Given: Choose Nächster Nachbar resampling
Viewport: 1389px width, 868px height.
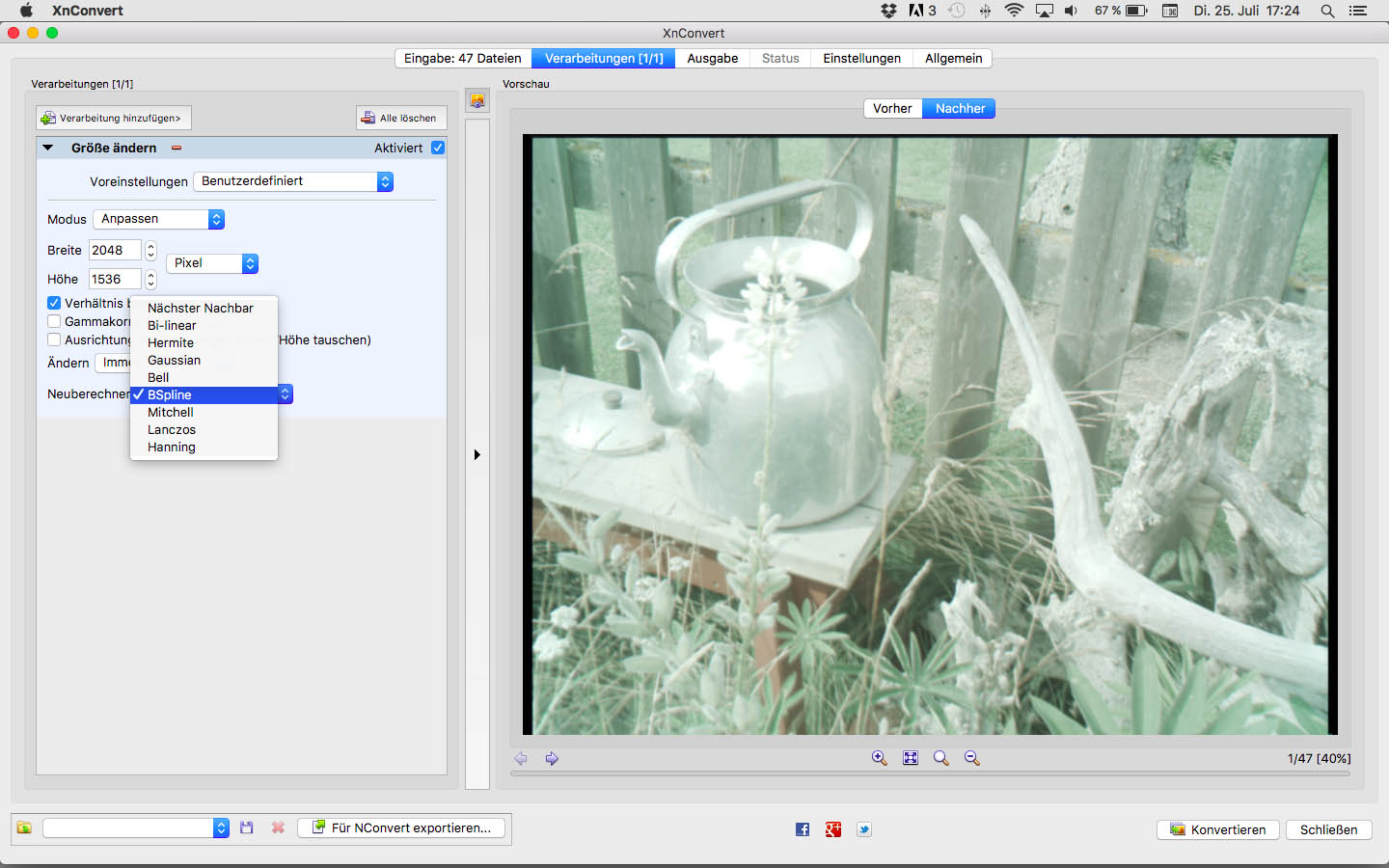Looking at the screenshot, I should pyautogui.click(x=204, y=308).
